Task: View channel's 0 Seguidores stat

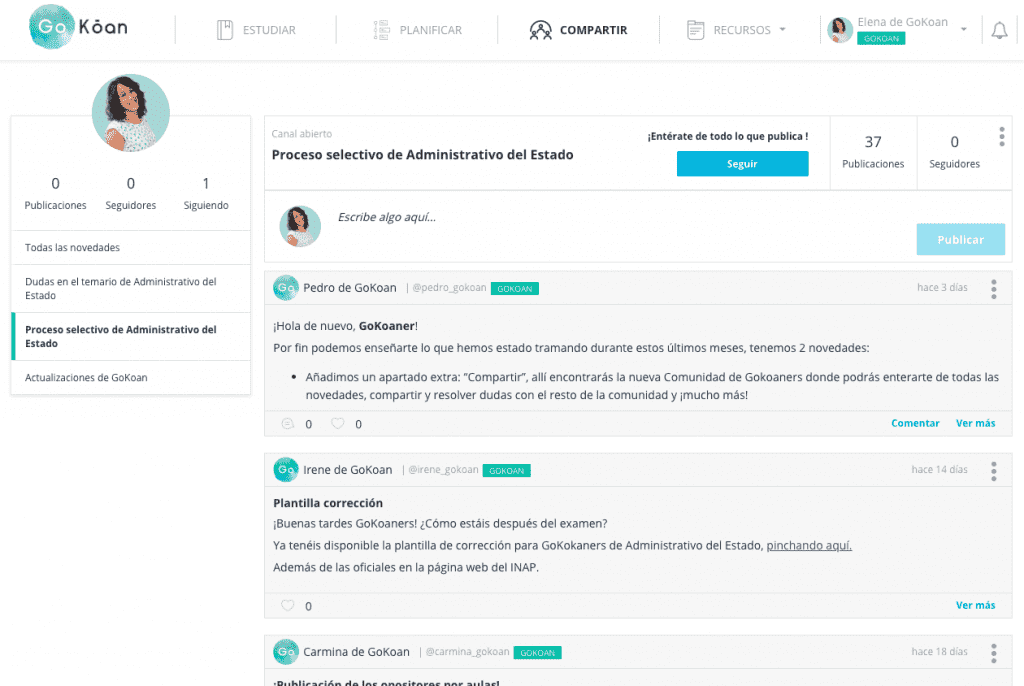Action: 954,152
